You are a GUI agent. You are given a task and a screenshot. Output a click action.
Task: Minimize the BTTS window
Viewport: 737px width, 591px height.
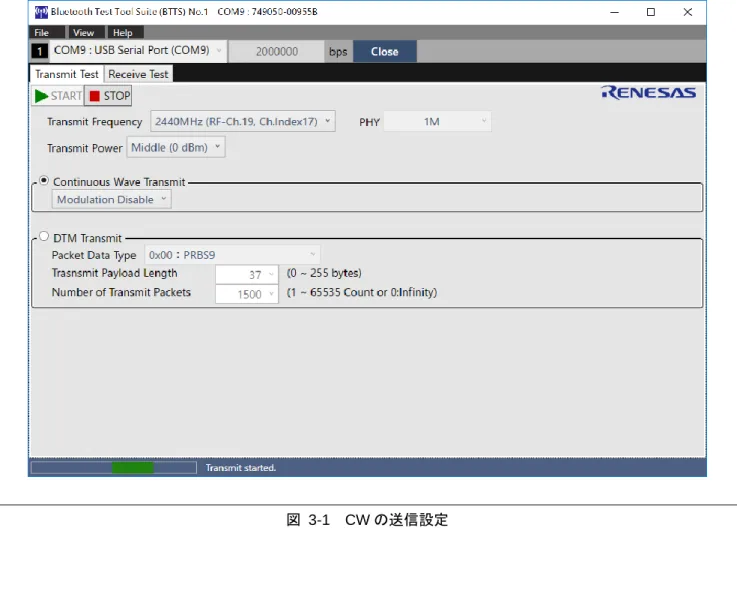[x=614, y=12]
